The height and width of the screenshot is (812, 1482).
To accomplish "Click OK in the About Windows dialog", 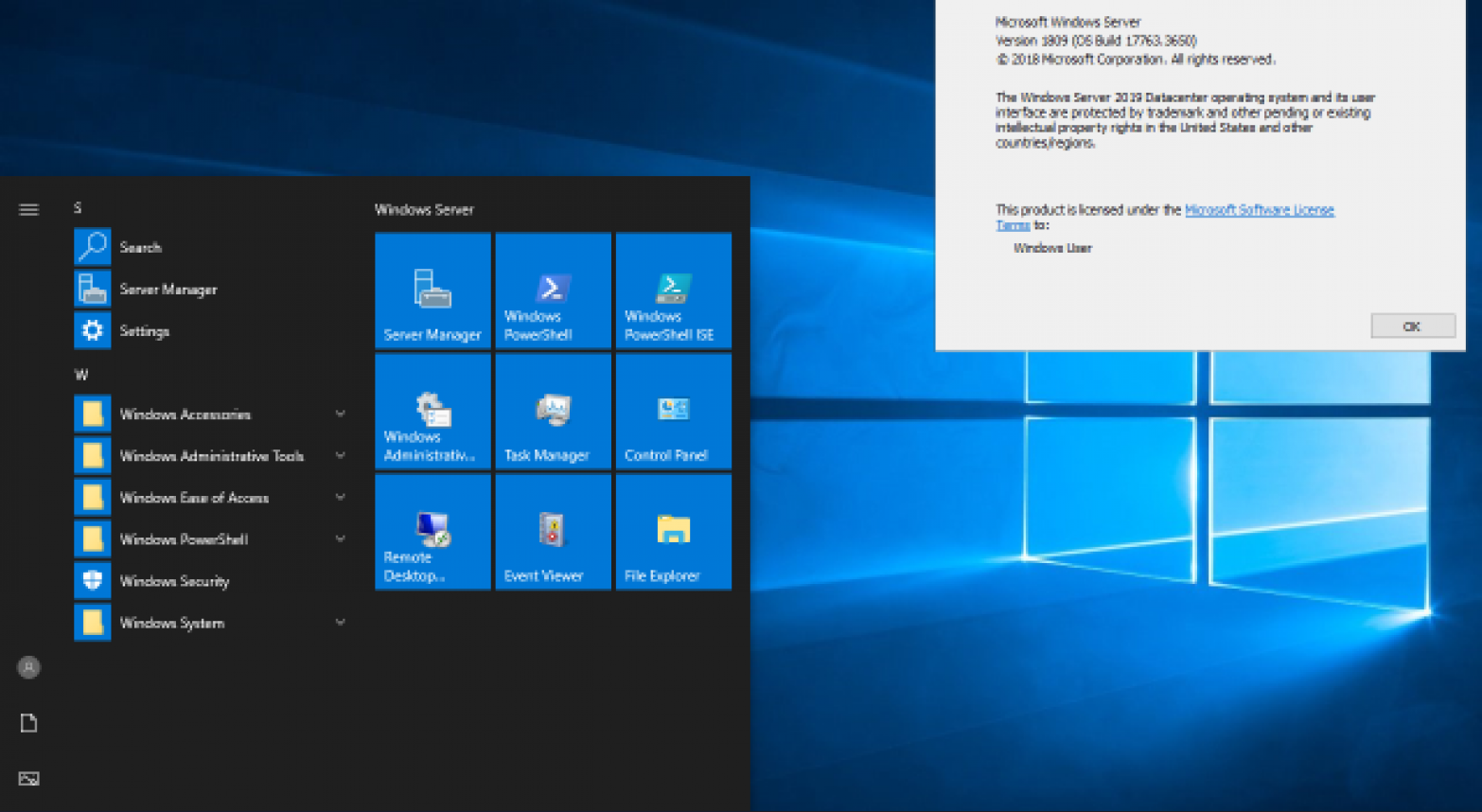I will [x=1413, y=326].
